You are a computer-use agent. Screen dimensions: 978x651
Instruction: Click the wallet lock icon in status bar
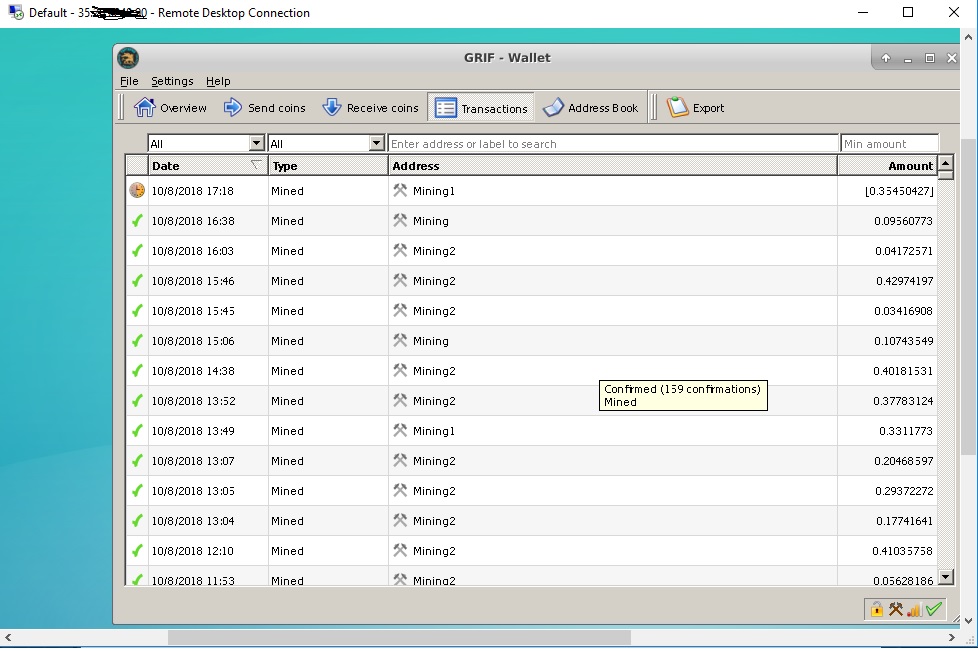(x=877, y=609)
